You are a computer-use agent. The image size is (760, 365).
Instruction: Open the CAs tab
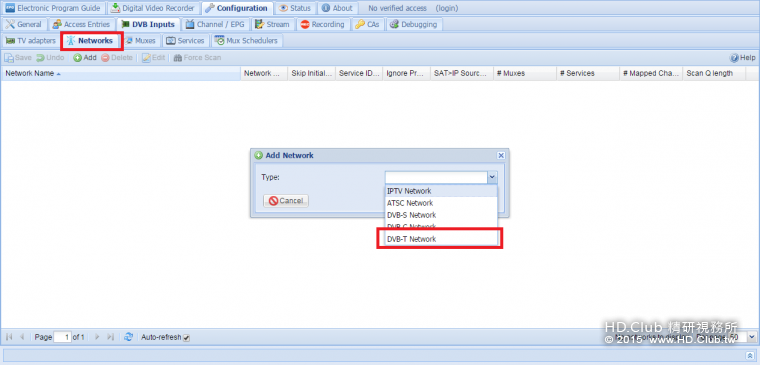point(368,24)
